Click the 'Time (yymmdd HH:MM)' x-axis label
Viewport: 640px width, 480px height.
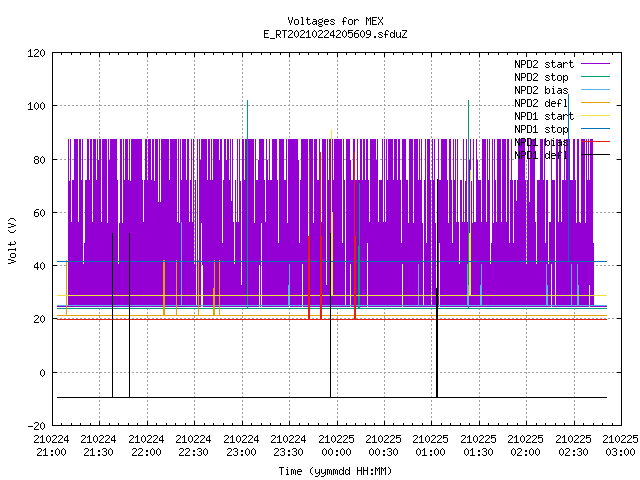tap(335, 471)
